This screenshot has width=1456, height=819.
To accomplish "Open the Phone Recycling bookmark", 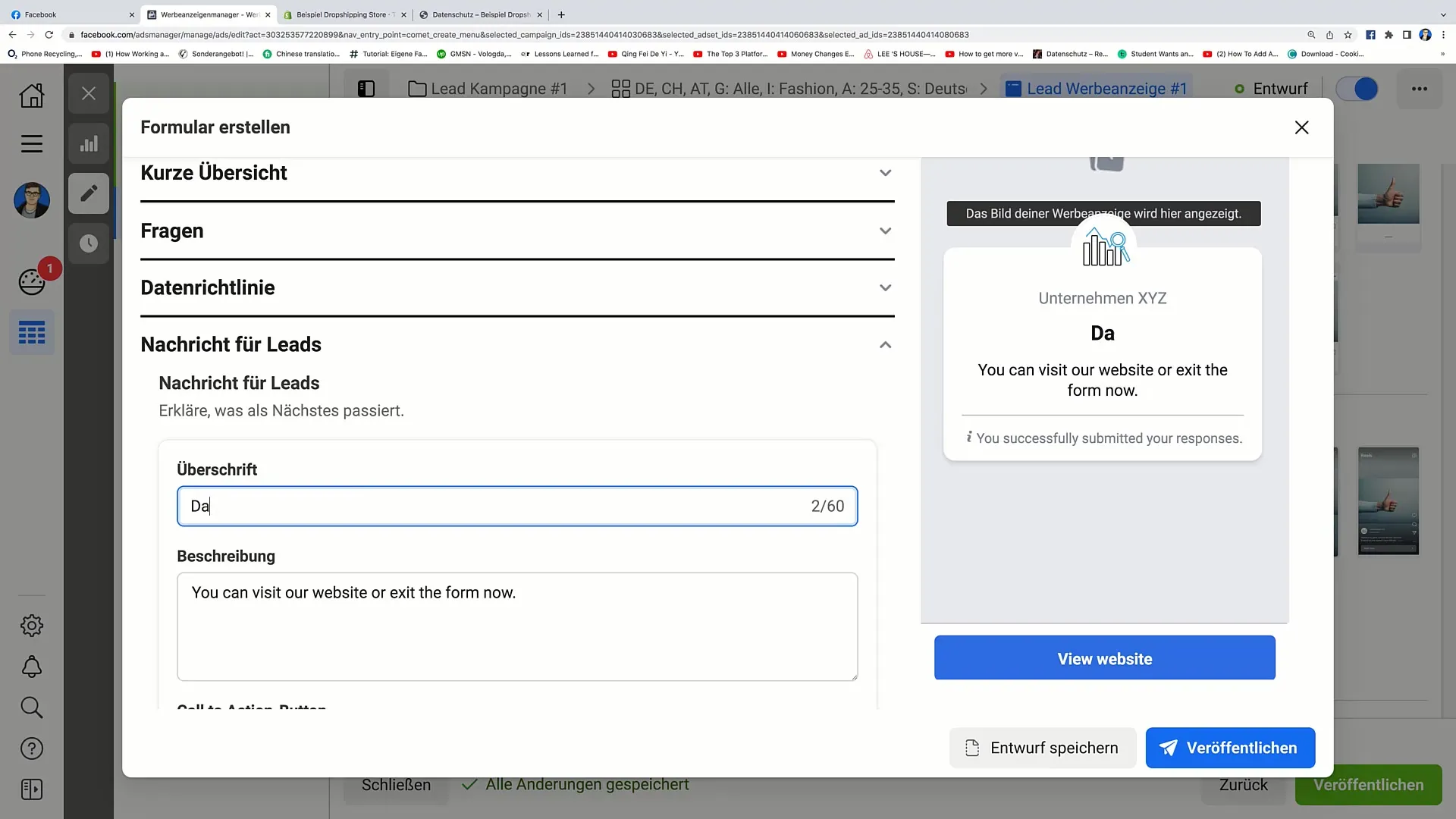I will (44, 54).
